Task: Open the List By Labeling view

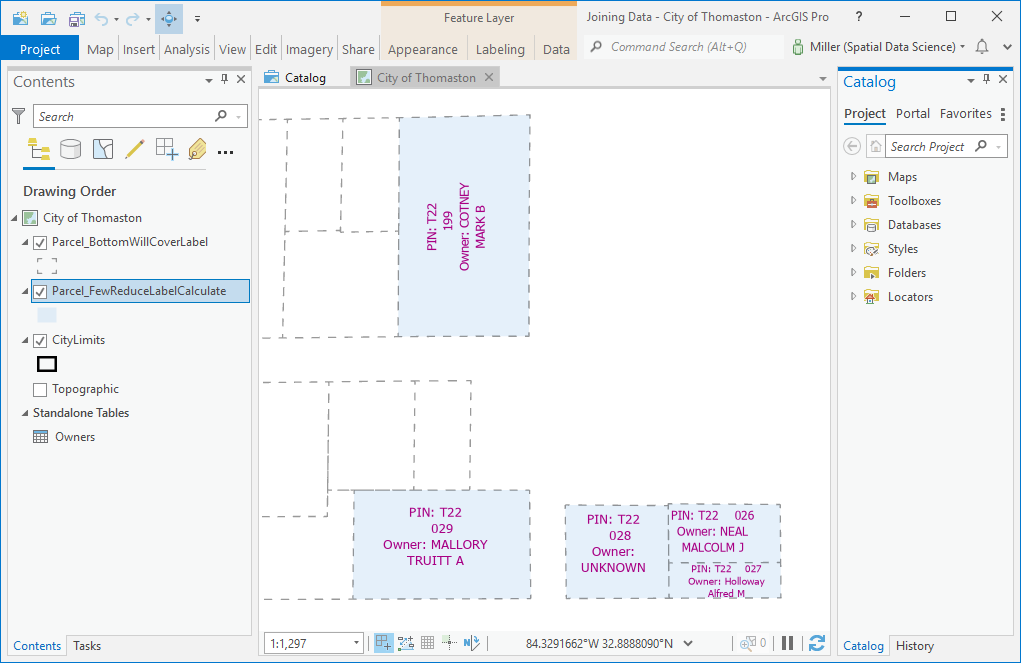Action: 197,149
